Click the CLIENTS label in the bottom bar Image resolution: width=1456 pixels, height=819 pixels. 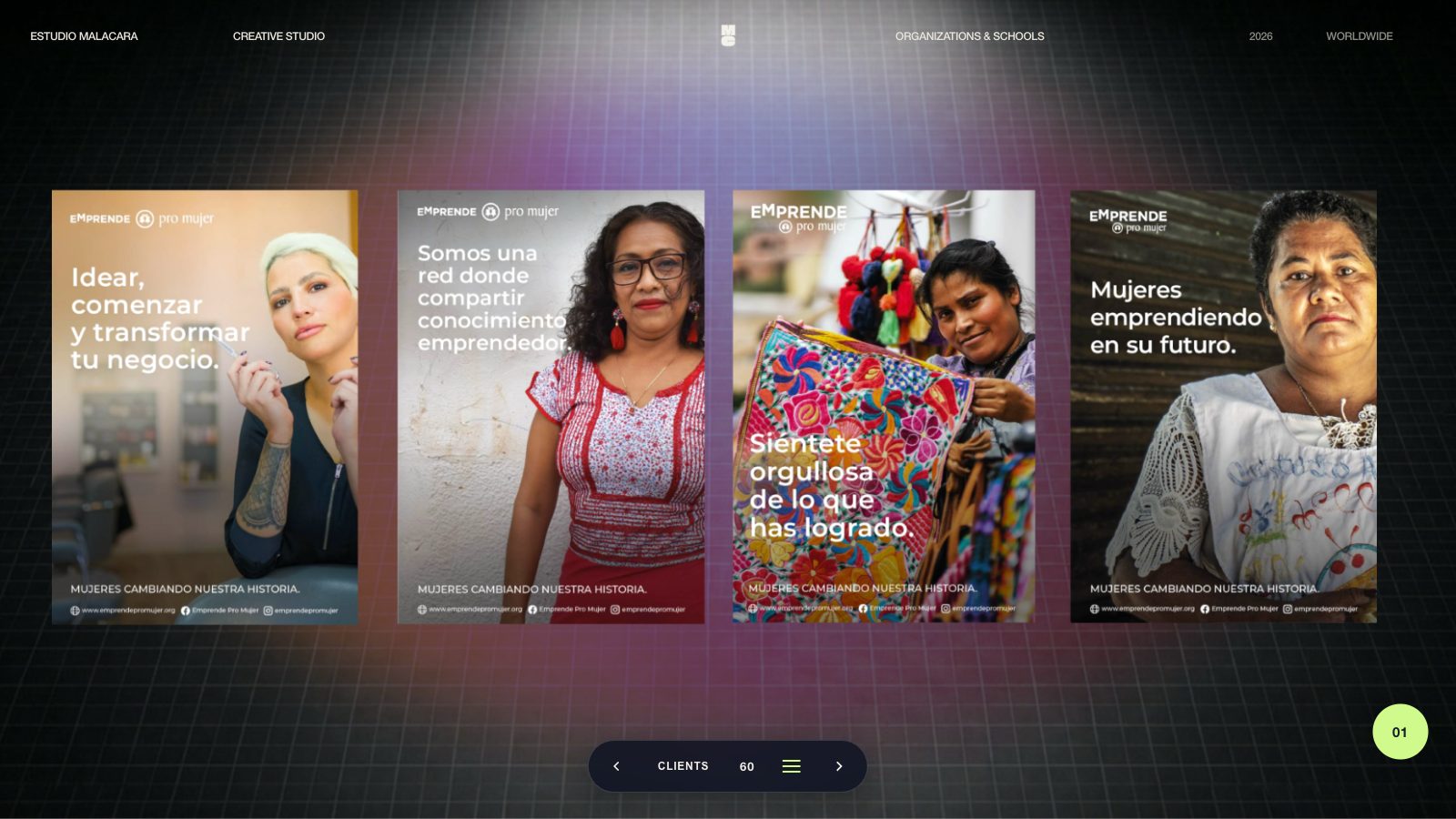[682, 766]
